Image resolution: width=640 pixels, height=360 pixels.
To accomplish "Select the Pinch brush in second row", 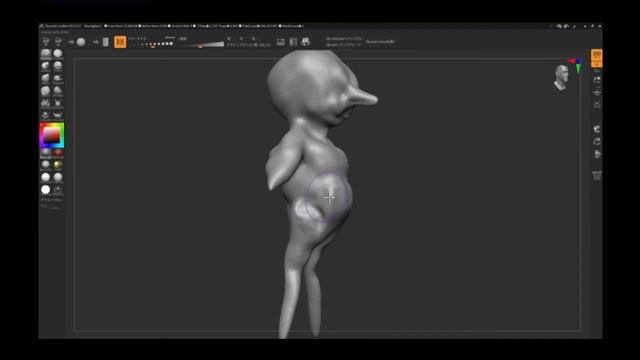I will [x=58, y=66].
